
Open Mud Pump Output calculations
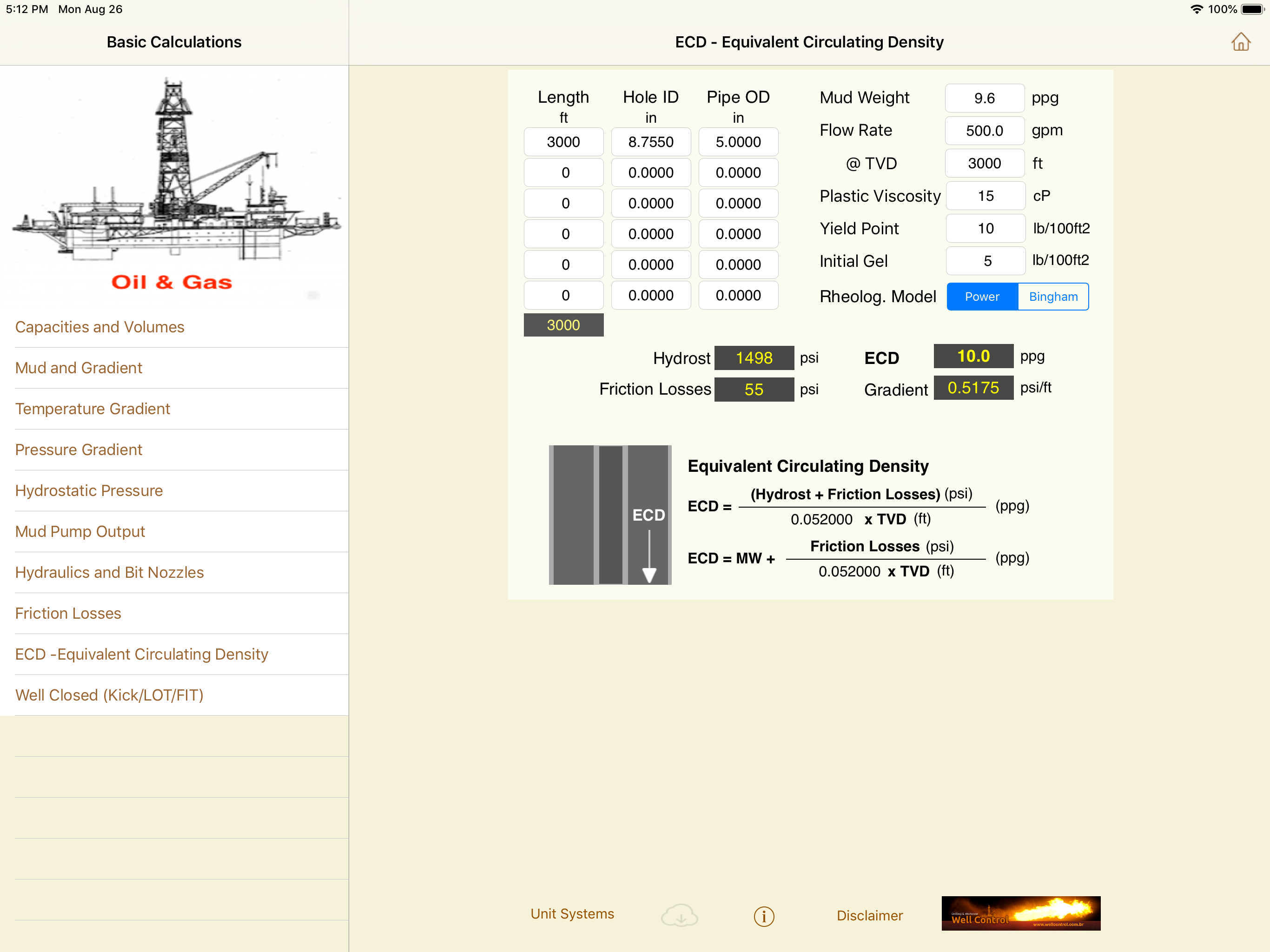(x=80, y=532)
